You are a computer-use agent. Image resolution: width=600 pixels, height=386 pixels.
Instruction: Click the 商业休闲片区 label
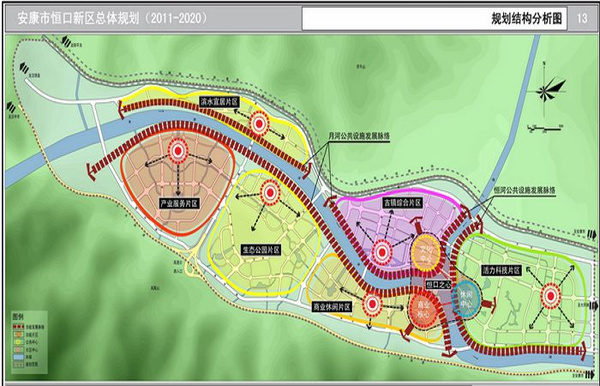[332, 307]
